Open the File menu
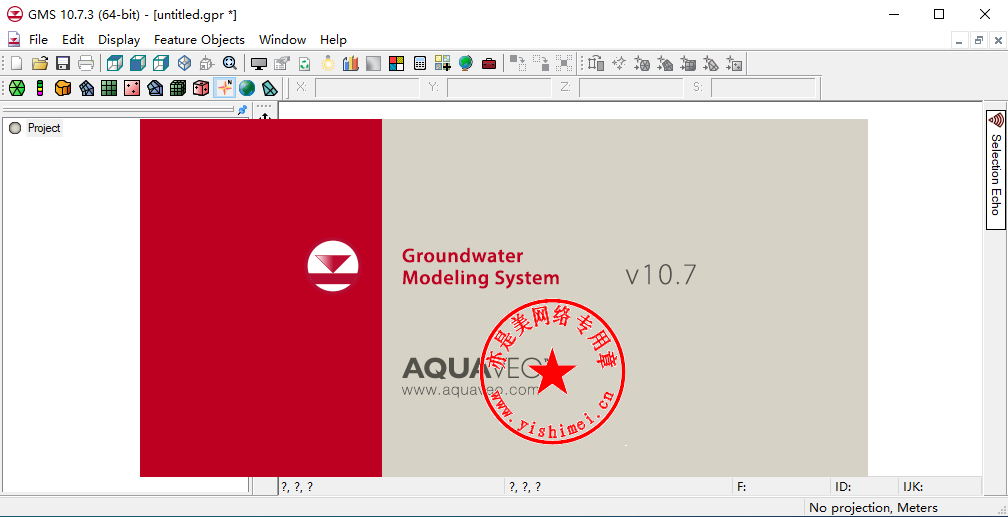The image size is (1008, 517). click(x=39, y=40)
